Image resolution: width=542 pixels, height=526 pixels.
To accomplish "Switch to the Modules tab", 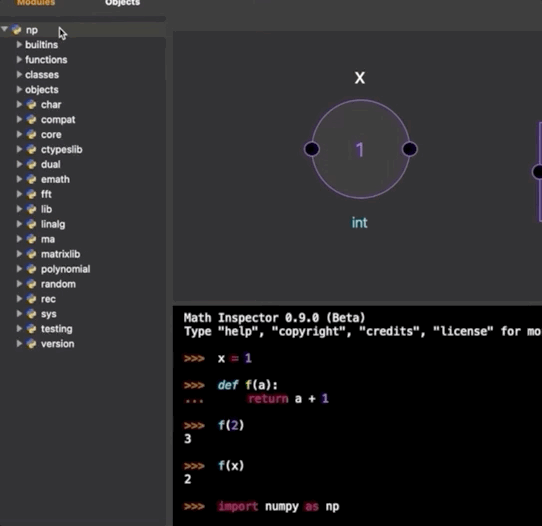I will [x=36, y=3].
